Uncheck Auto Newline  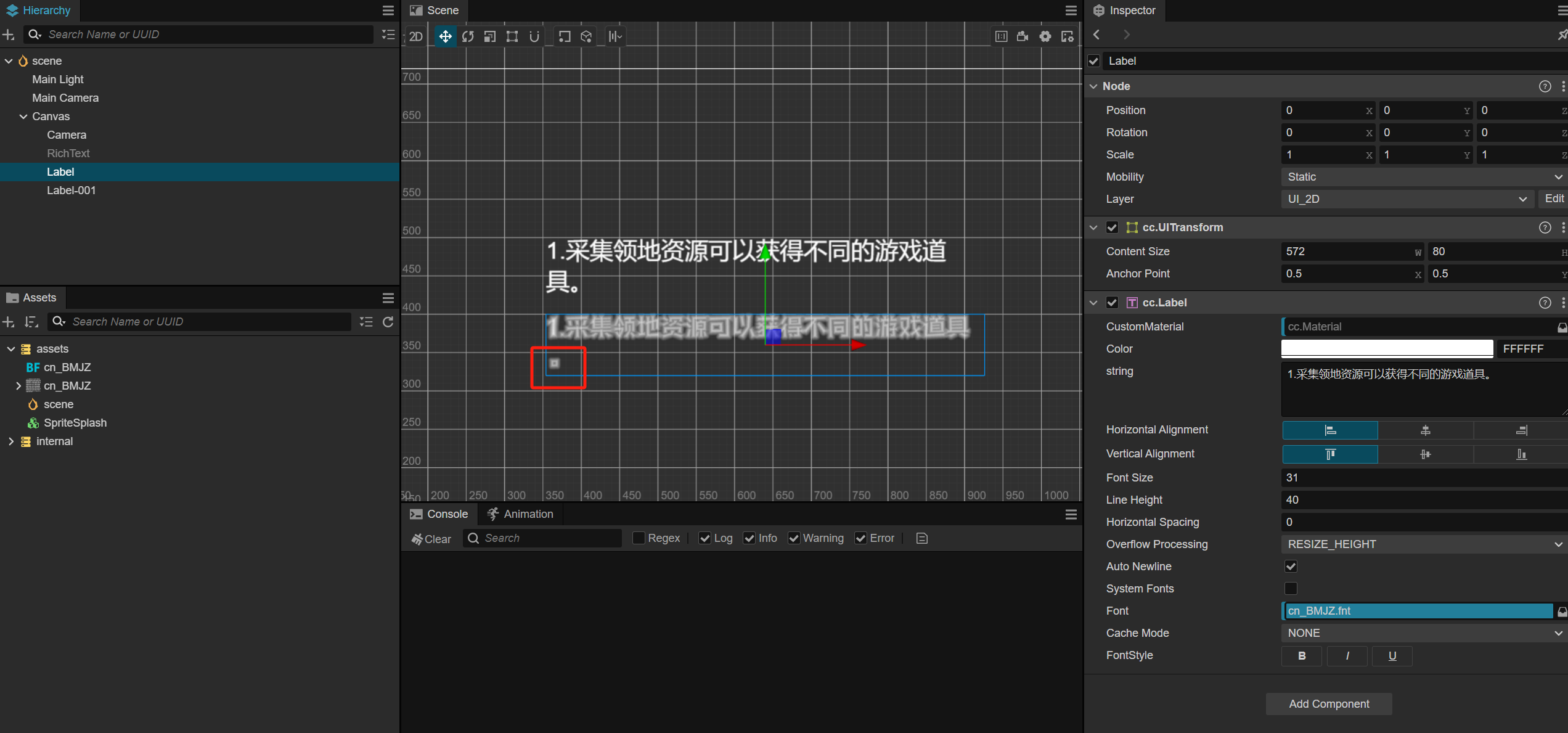tap(1291, 567)
